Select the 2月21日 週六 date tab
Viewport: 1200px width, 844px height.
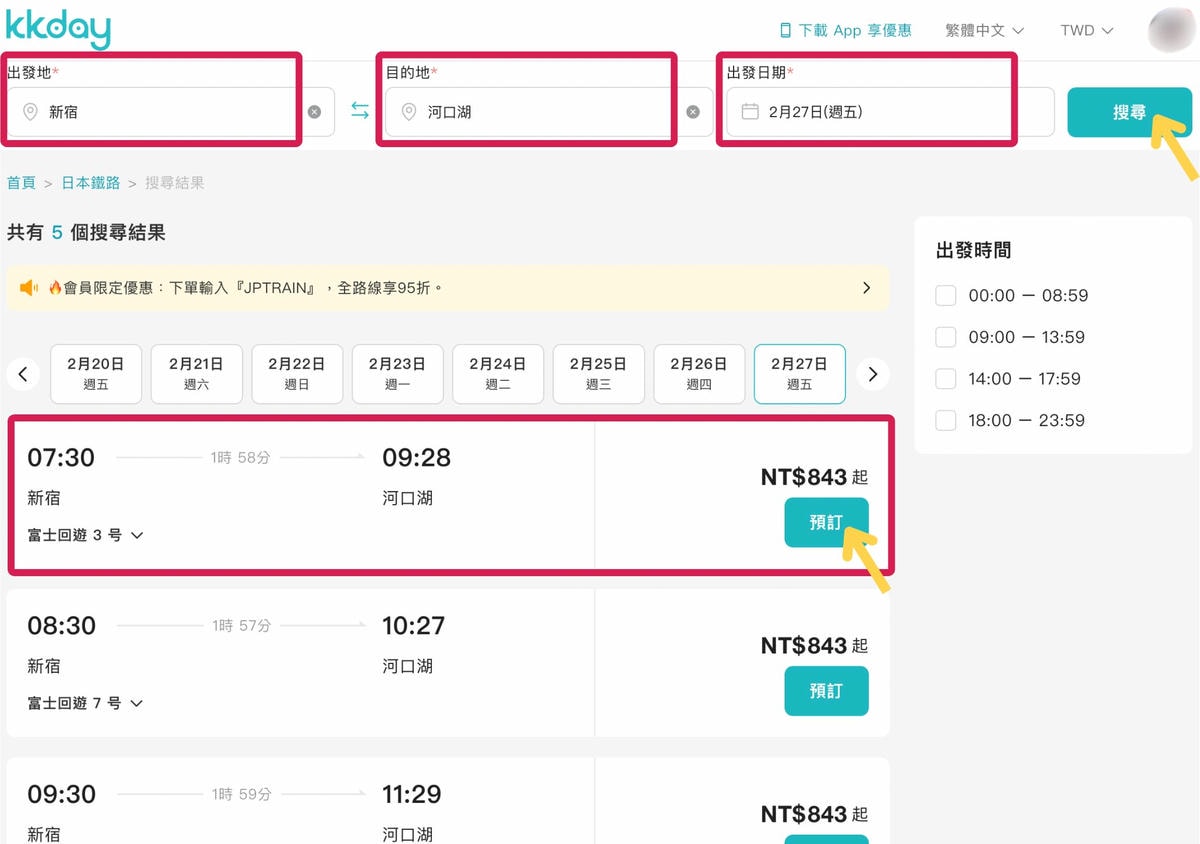pyautogui.click(x=196, y=374)
